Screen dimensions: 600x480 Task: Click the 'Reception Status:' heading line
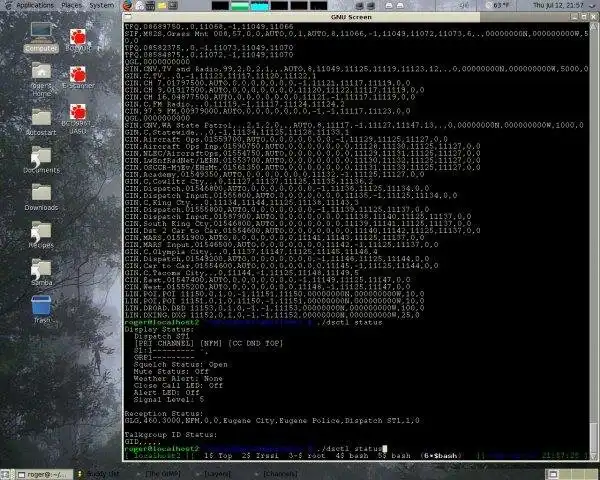164,414
